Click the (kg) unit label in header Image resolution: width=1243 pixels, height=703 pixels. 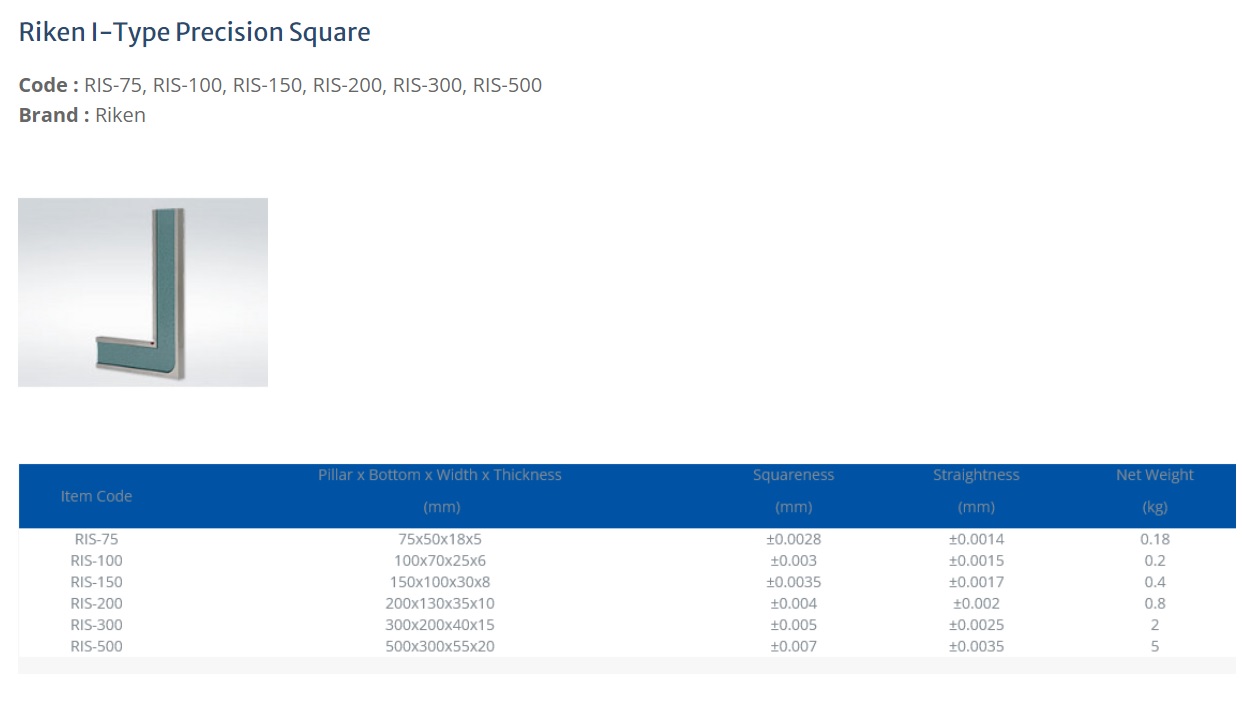[x=1155, y=507]
